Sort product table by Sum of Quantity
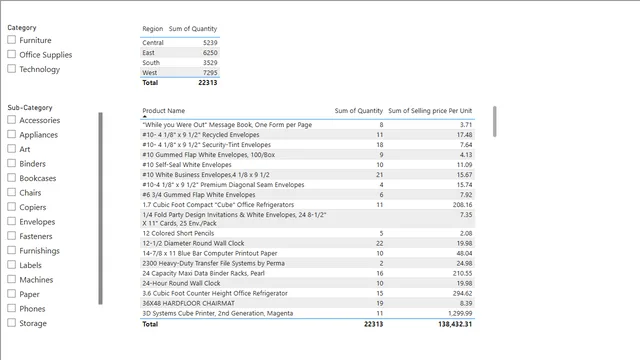 click(x=358, y=111)
